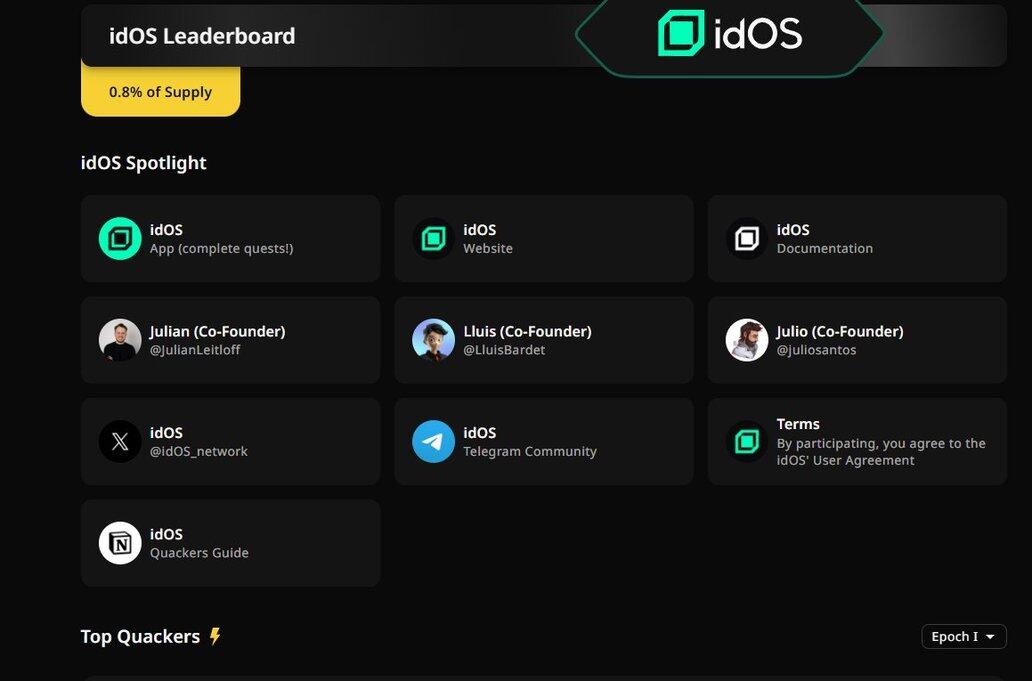Click the idOS Spotlight heading
This screenshot has width=1032, height=681.
(143, 163)
